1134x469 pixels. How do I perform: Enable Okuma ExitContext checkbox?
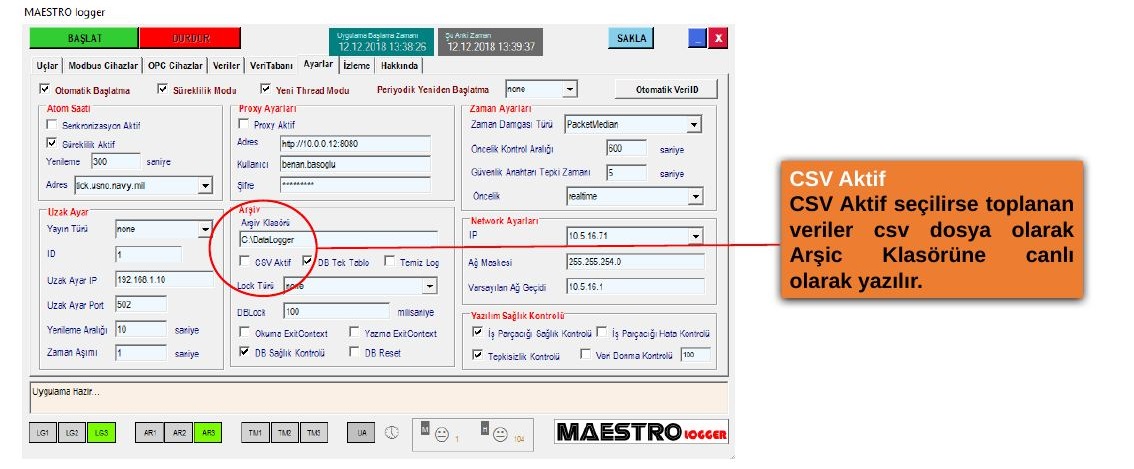244,333
